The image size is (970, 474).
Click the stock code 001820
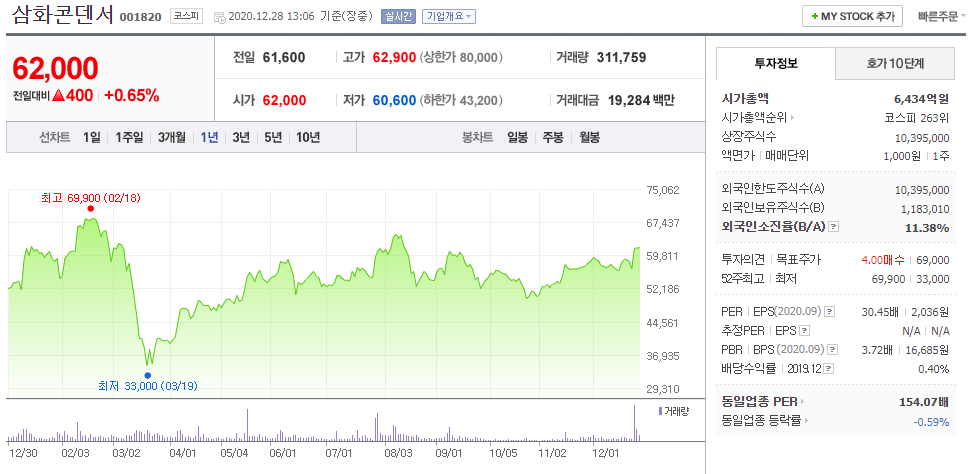[x=140, y=17]
